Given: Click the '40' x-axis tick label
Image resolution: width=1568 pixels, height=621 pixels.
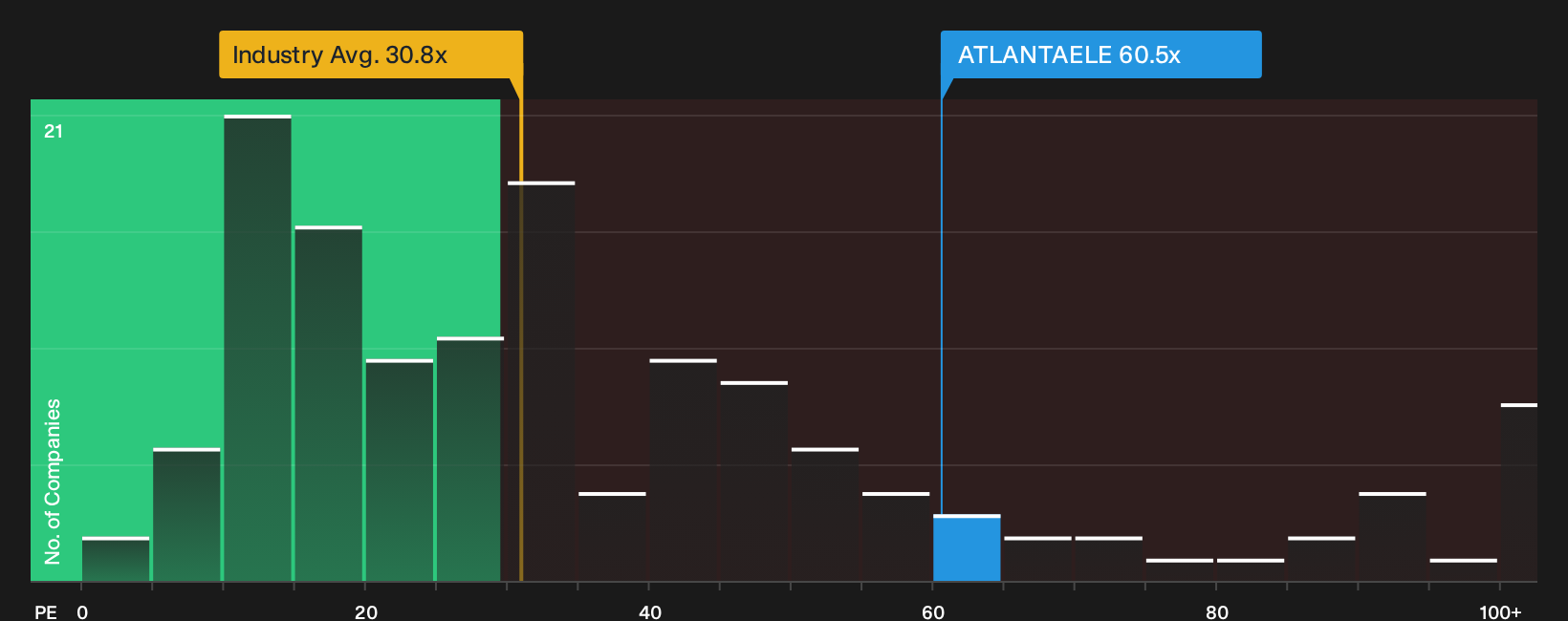Looking at the screenshot, I should coord(649,611).
